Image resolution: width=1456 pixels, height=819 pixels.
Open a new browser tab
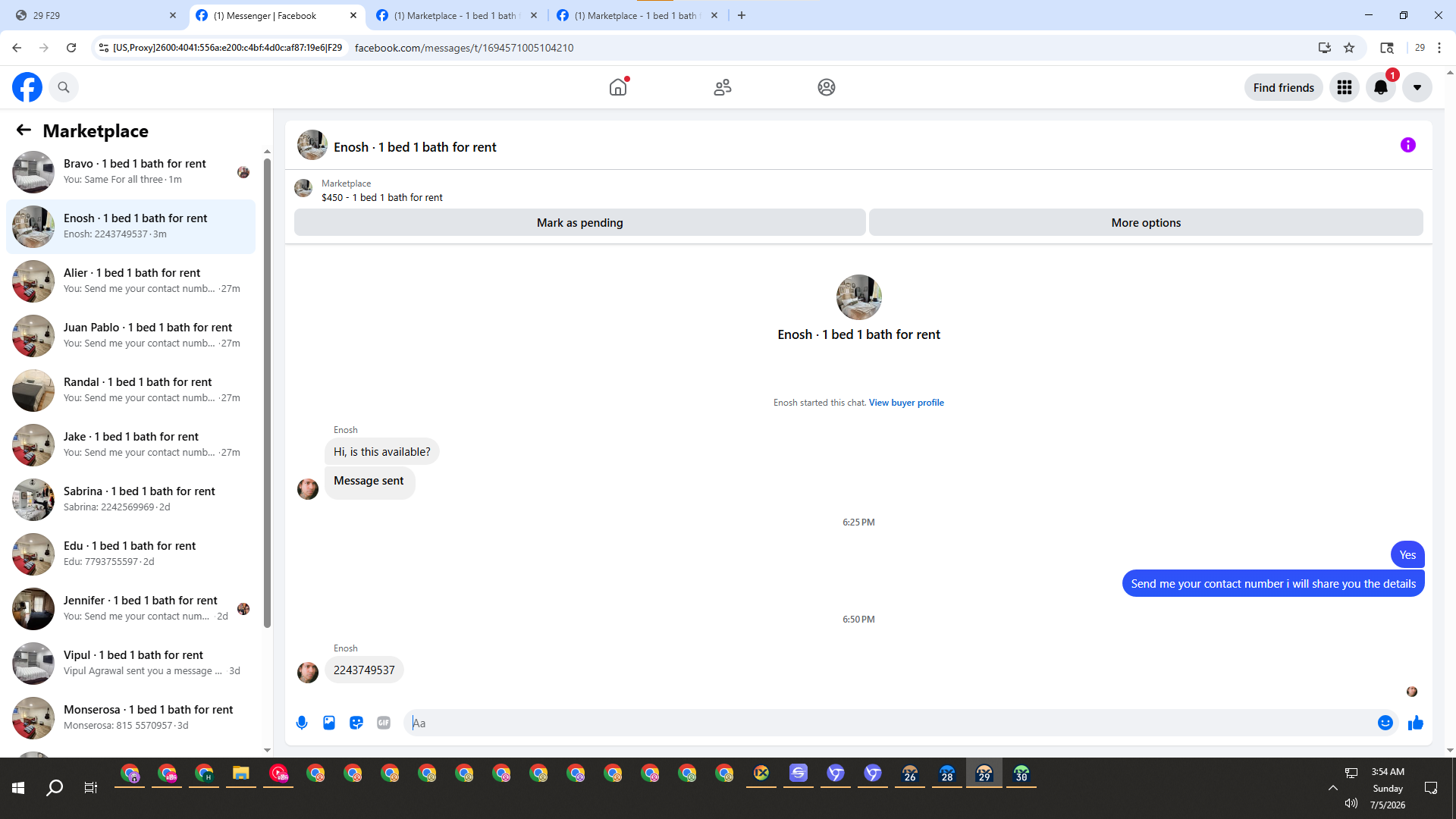tap(742, 15)
